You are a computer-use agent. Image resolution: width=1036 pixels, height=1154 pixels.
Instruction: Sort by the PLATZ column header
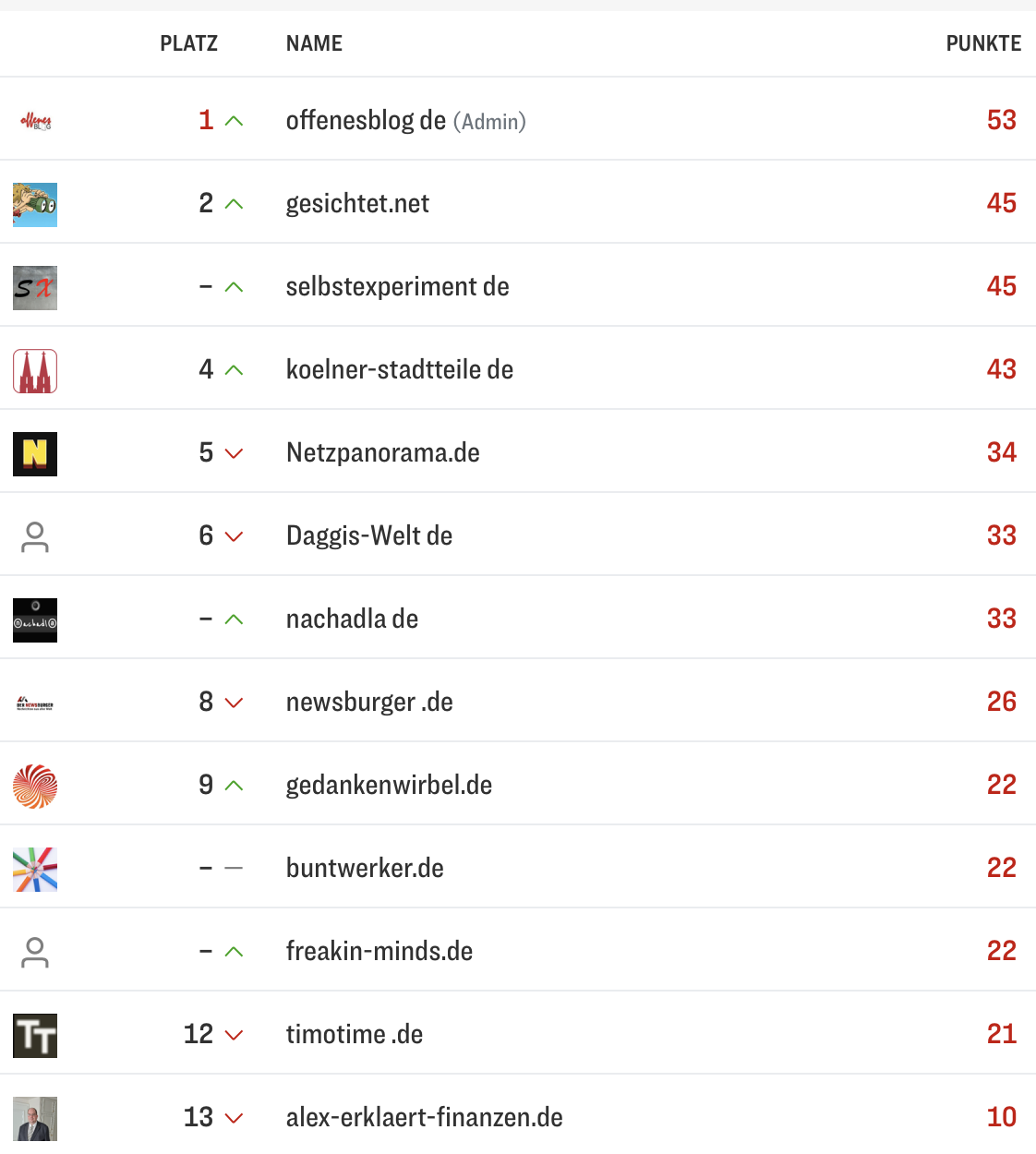[x=189, y=42]
